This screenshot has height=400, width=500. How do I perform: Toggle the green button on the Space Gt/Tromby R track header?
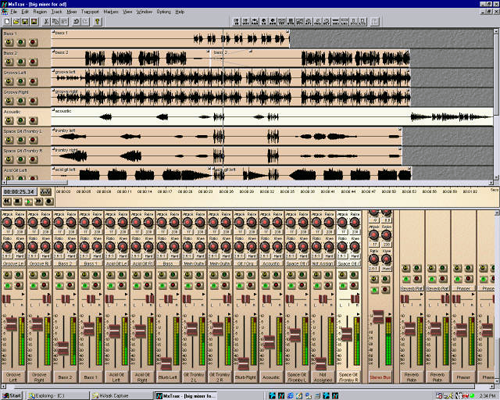coord(21,159)
